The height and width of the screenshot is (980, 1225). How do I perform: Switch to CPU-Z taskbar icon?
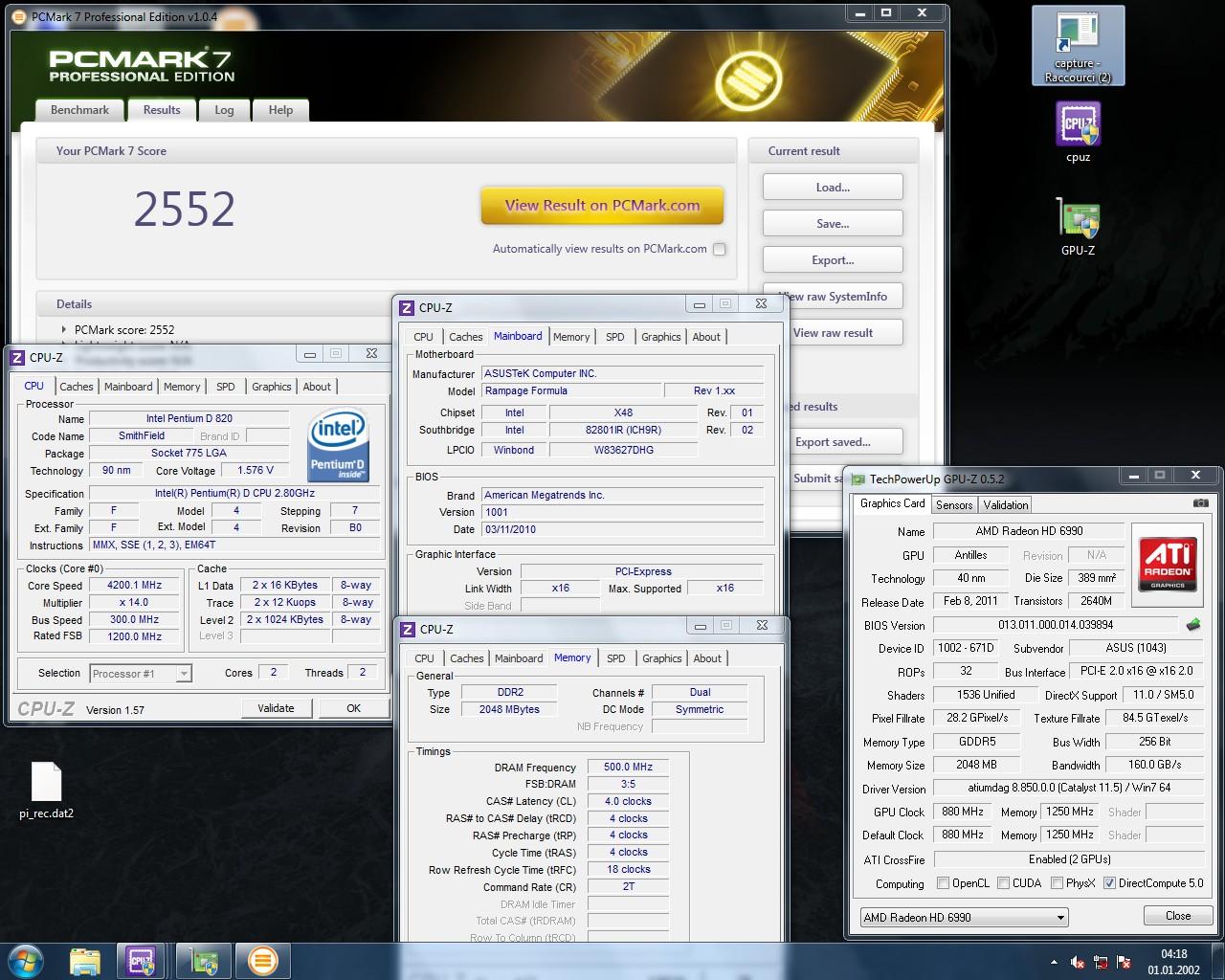click(141, 960)
